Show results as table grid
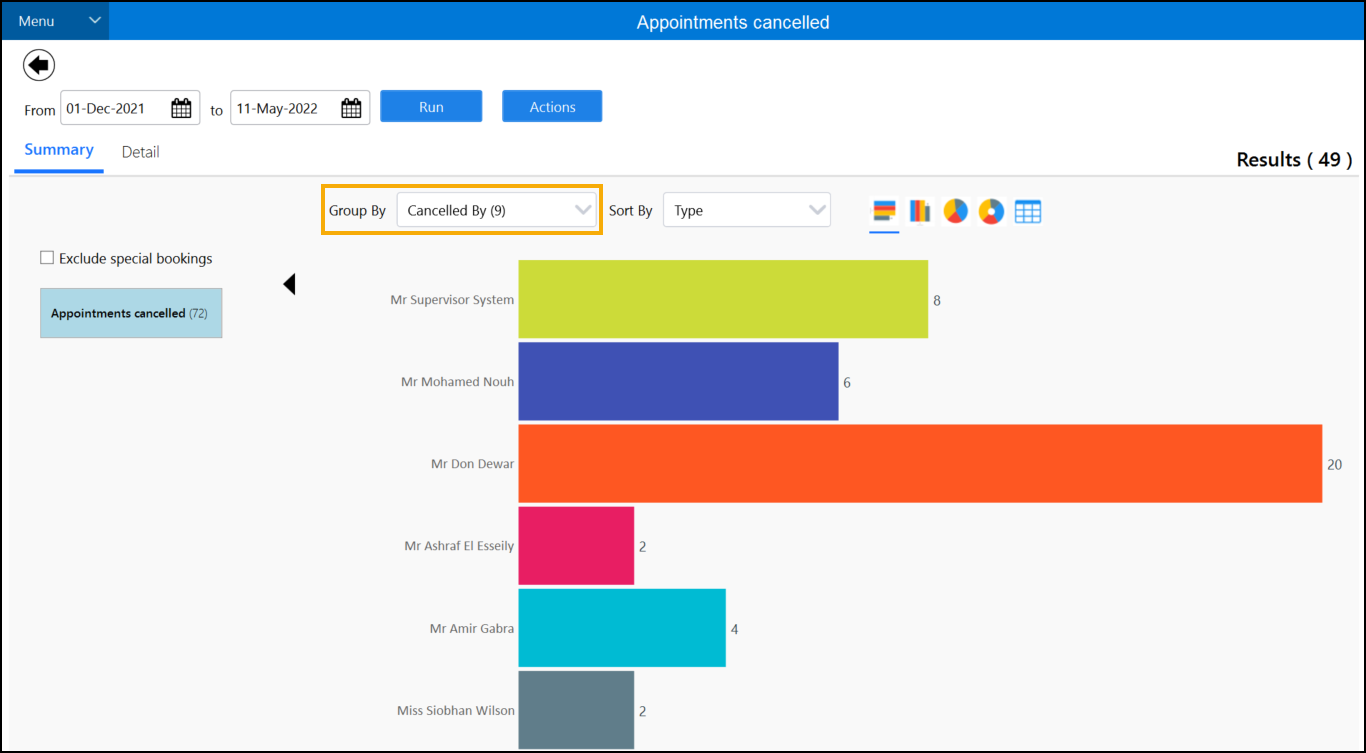The height and width of the screenshot is (753, 1366). pyautogui.click(x=1028, y=211)
